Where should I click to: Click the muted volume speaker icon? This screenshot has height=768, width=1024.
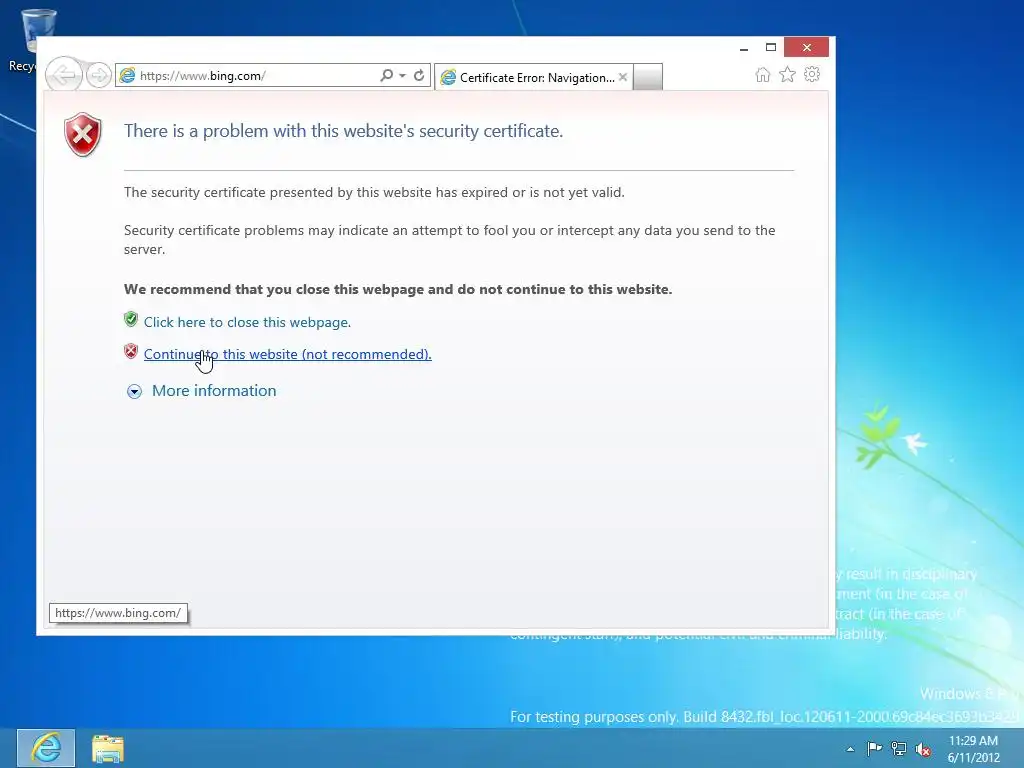coord(923,750)
